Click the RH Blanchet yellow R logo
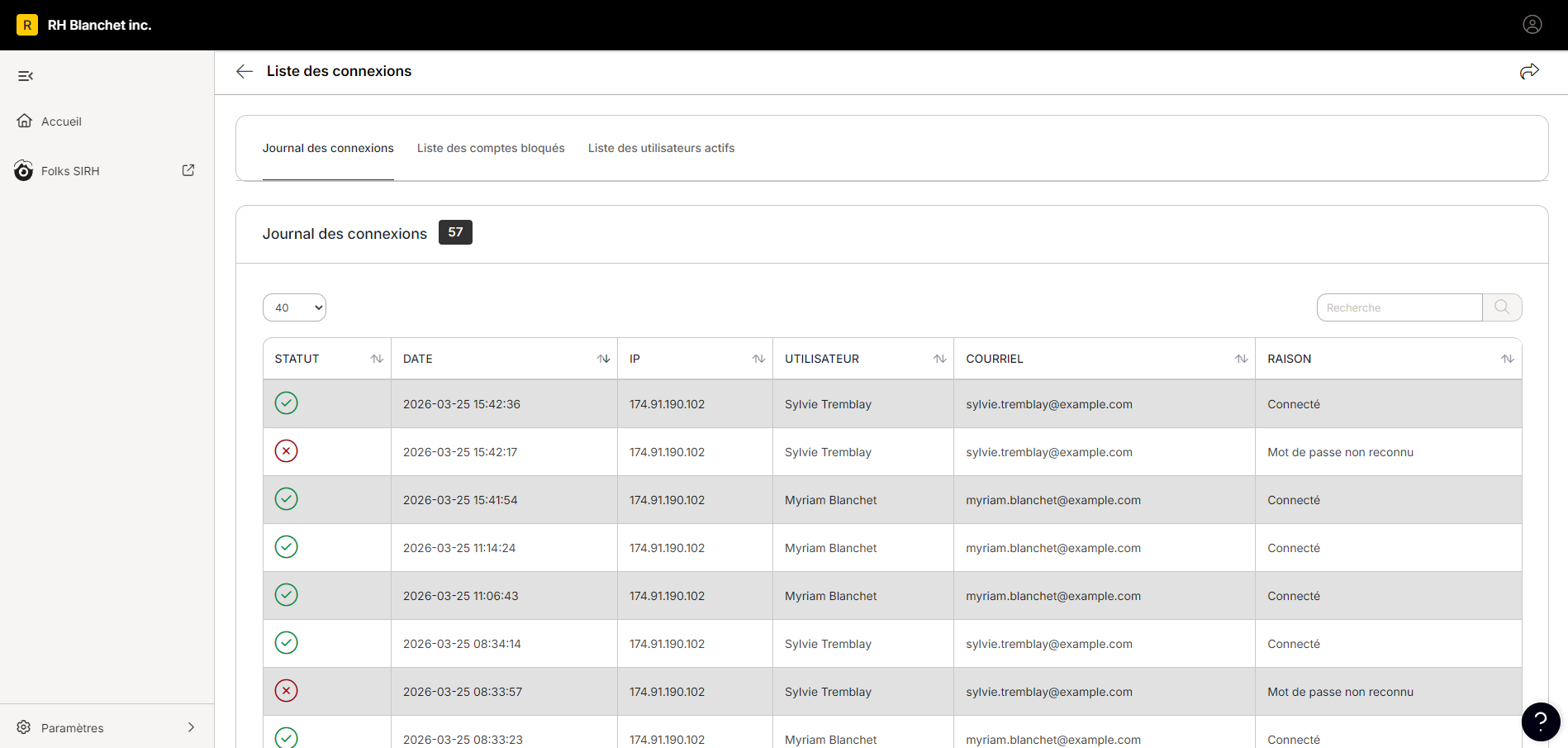This screenshot has height=748, width=1568. coord(27,25)
